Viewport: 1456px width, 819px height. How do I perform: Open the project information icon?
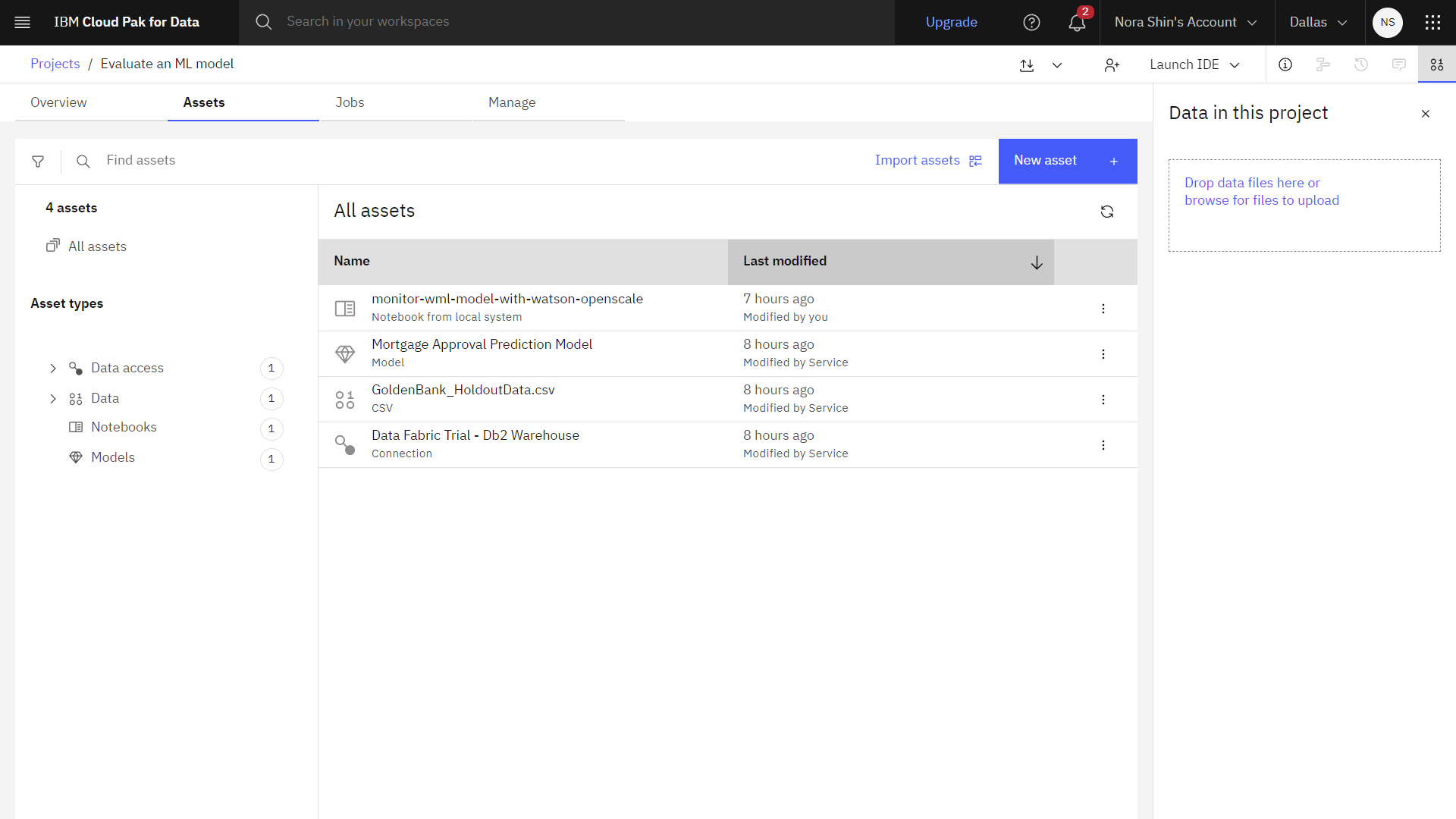1285,64
